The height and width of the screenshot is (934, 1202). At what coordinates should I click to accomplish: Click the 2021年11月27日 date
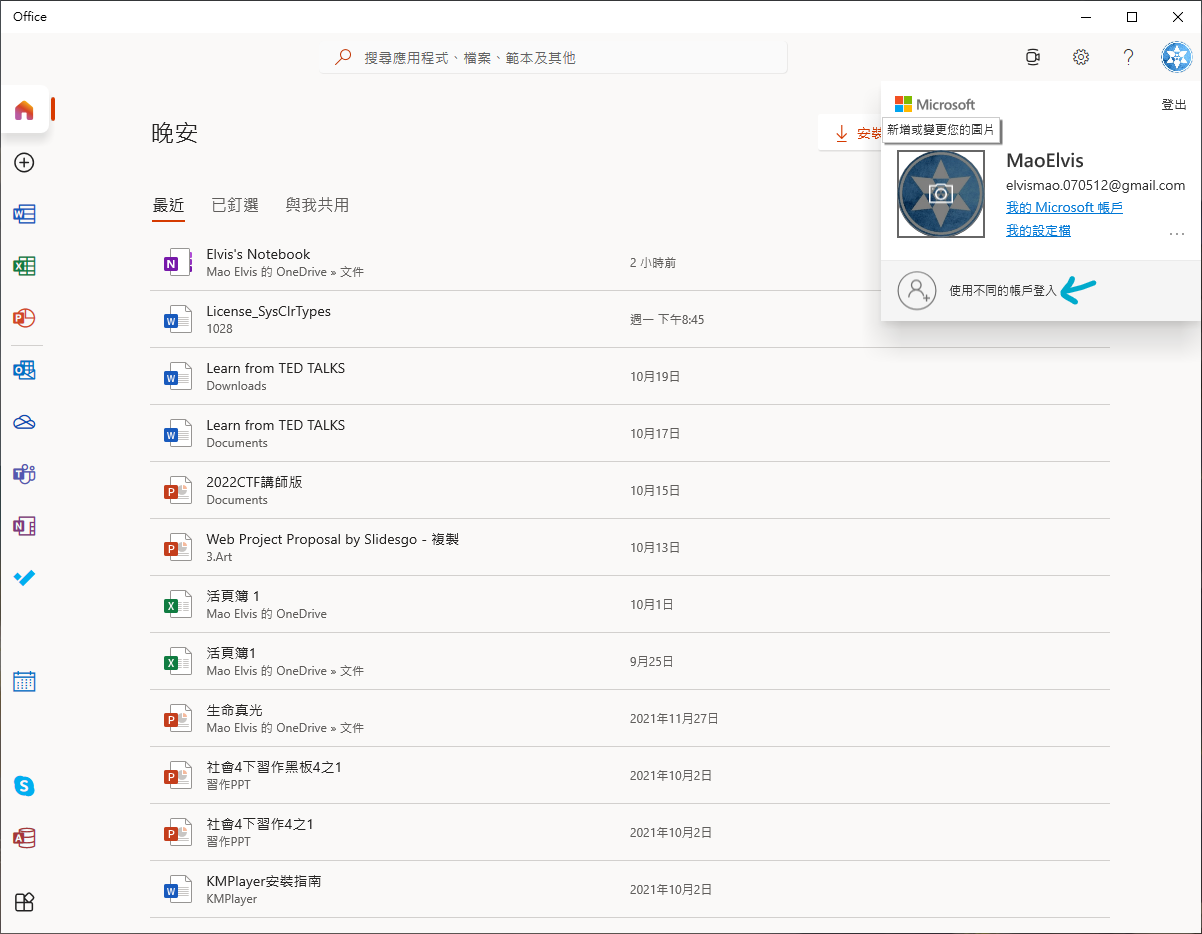(674, 718)
